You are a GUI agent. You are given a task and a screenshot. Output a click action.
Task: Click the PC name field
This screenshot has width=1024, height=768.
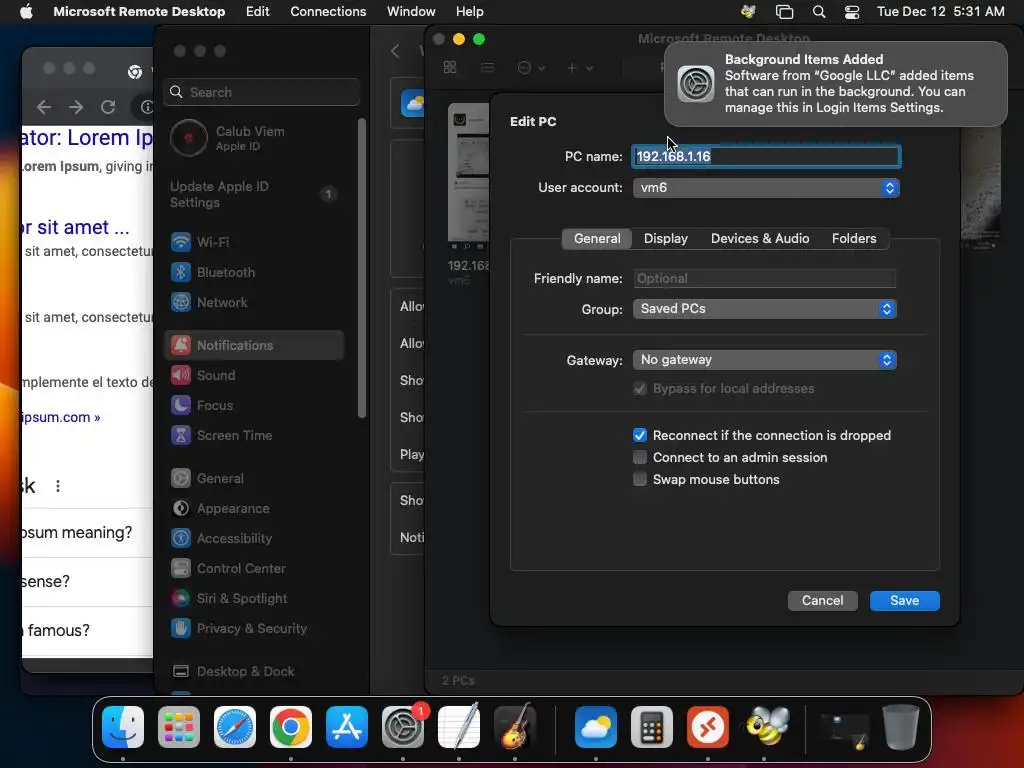point(765,157)
